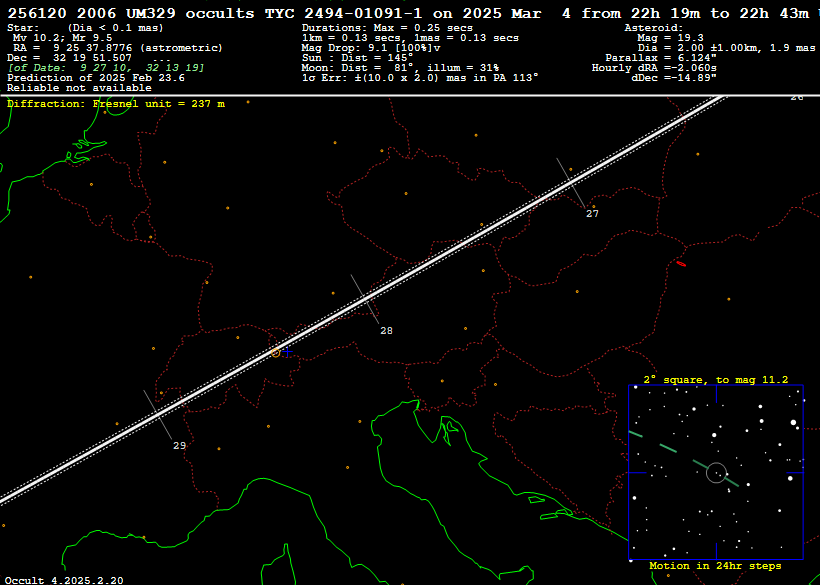
Task: Click '1km = 0.13 secs, 1mas = 0.13 secs' text
Action: [x=411, y=38]
